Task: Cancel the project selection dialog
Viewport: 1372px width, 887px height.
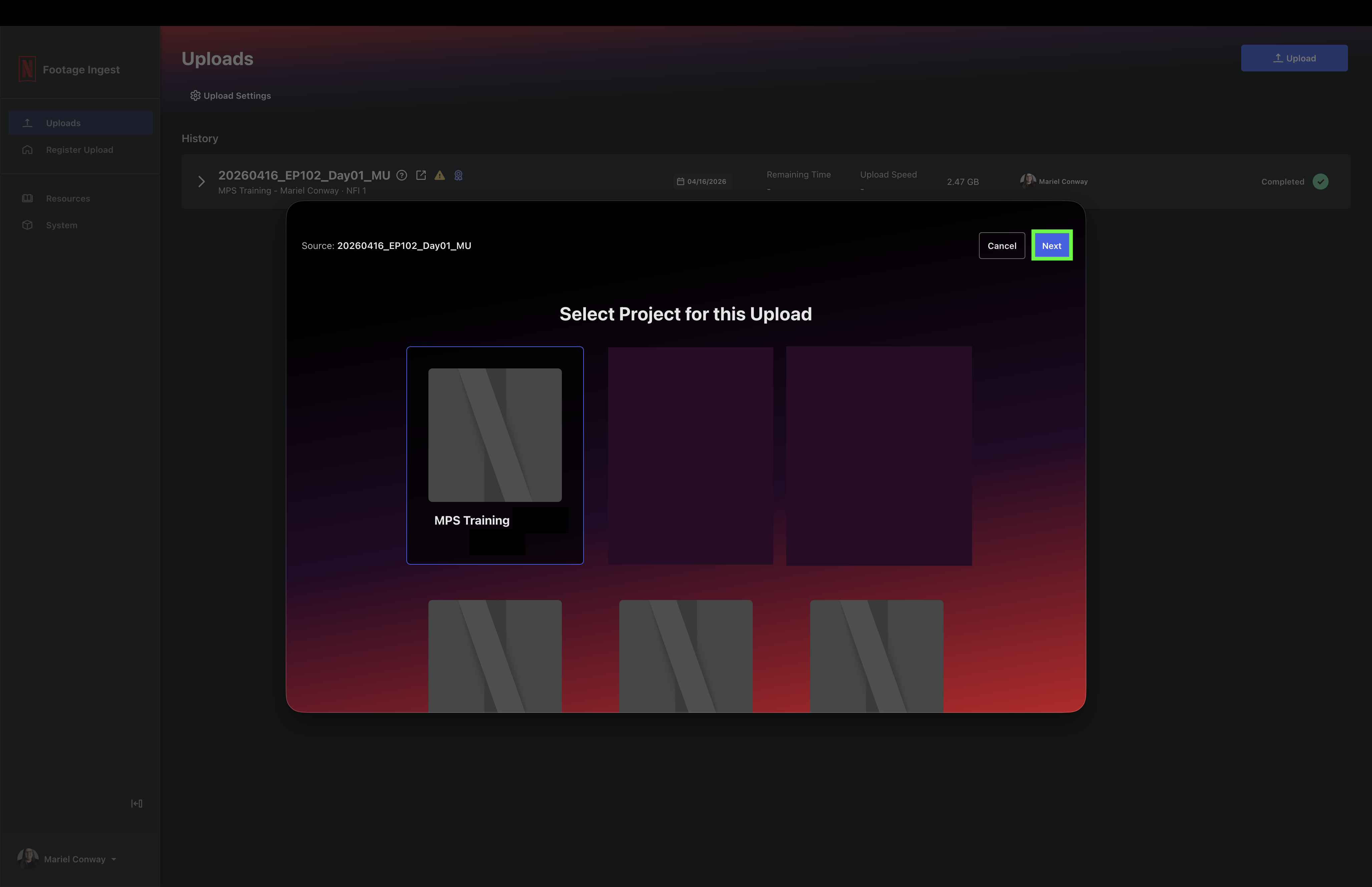Action: (1002, 245)
